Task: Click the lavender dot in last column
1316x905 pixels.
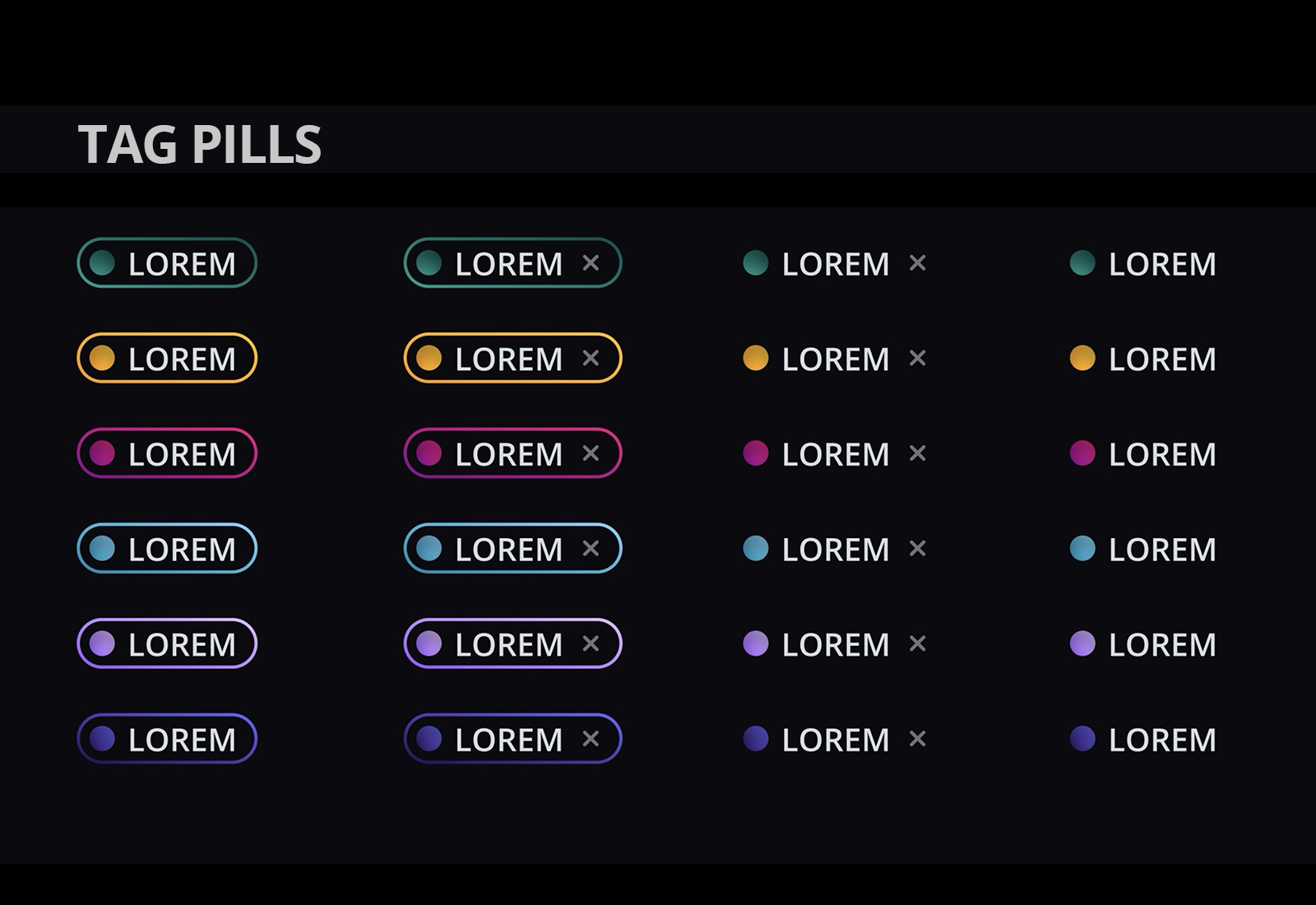Action: (x=1082, y=643)
